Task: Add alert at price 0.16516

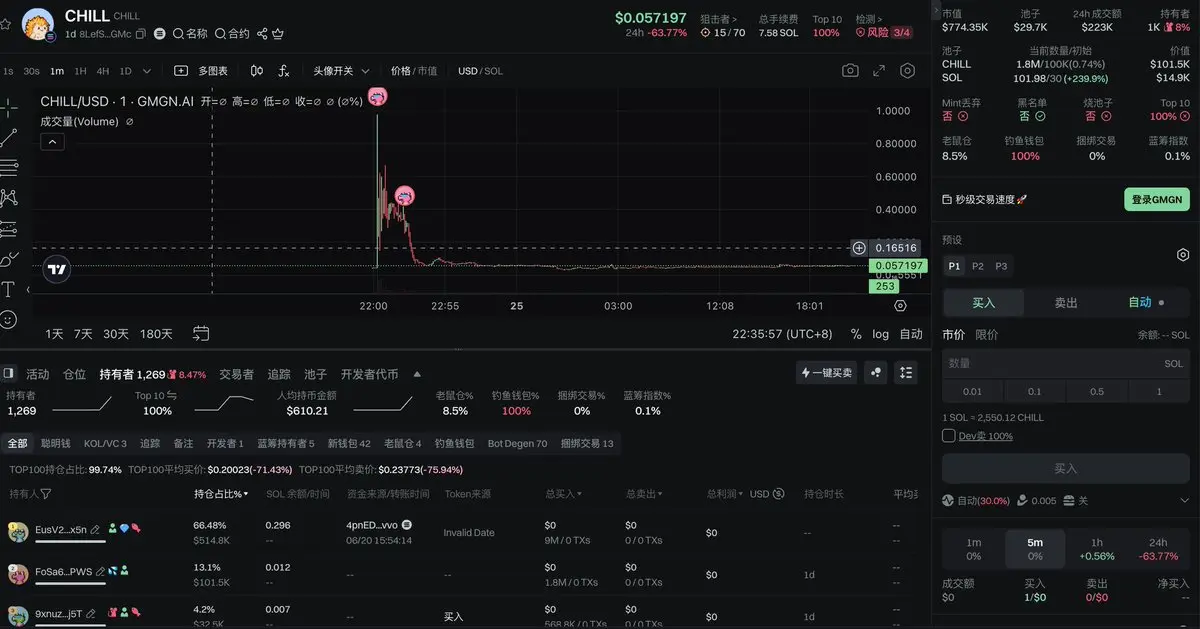Action: (859, 248)
